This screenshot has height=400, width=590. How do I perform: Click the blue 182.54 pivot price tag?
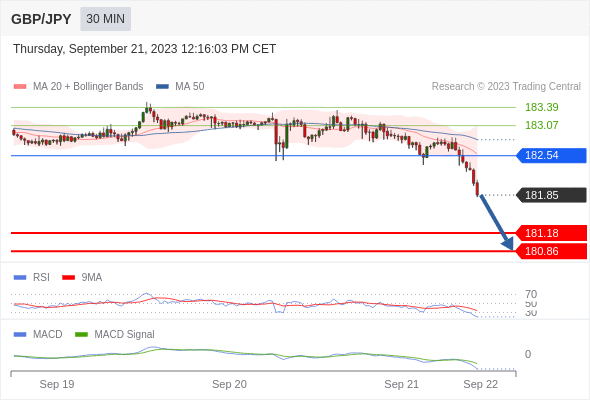(x=551, y=155)
